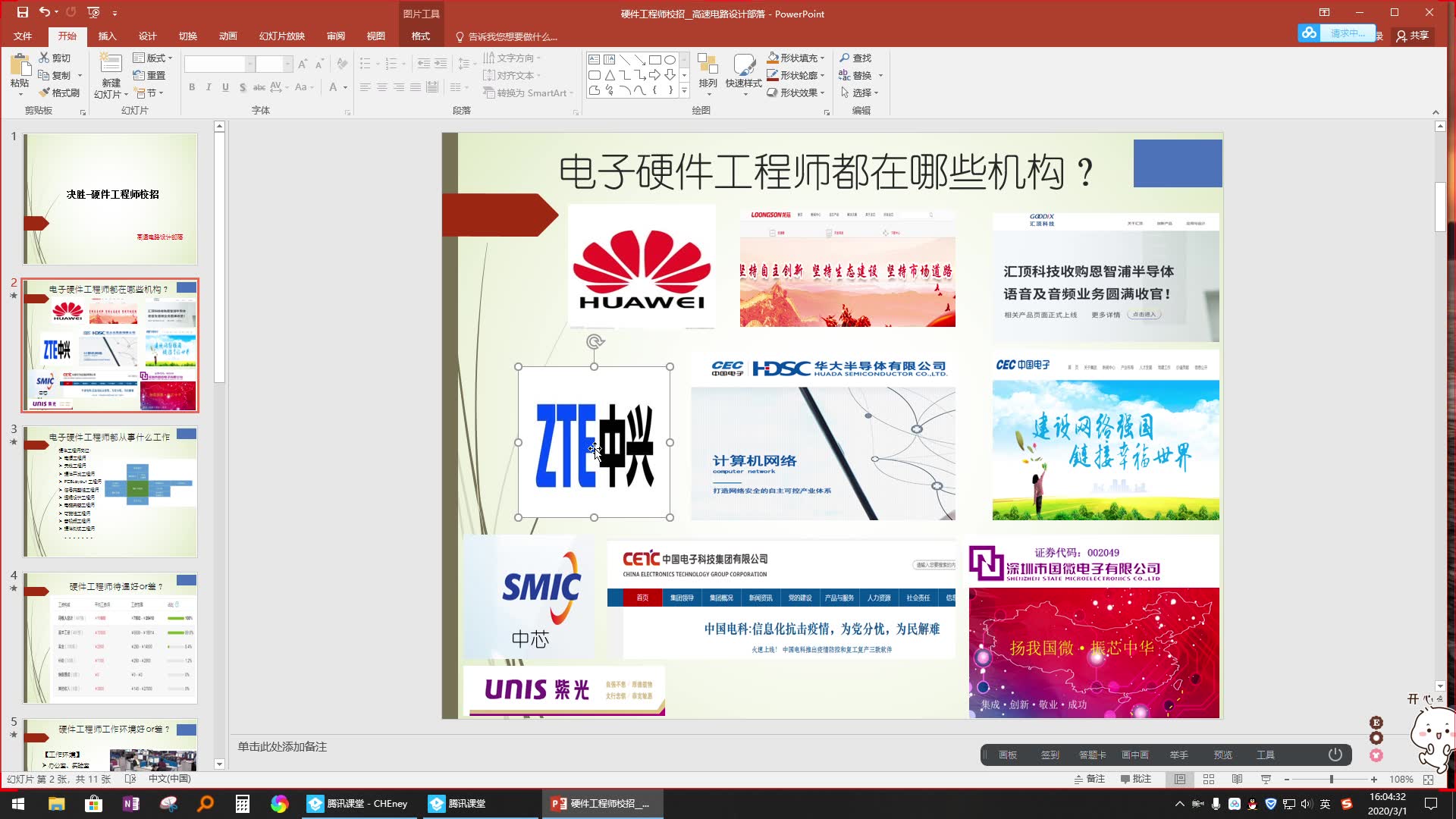1456x819 pixels.
Task: Click the 画板 button in classroom toolbar
Action: [1008, 755]
